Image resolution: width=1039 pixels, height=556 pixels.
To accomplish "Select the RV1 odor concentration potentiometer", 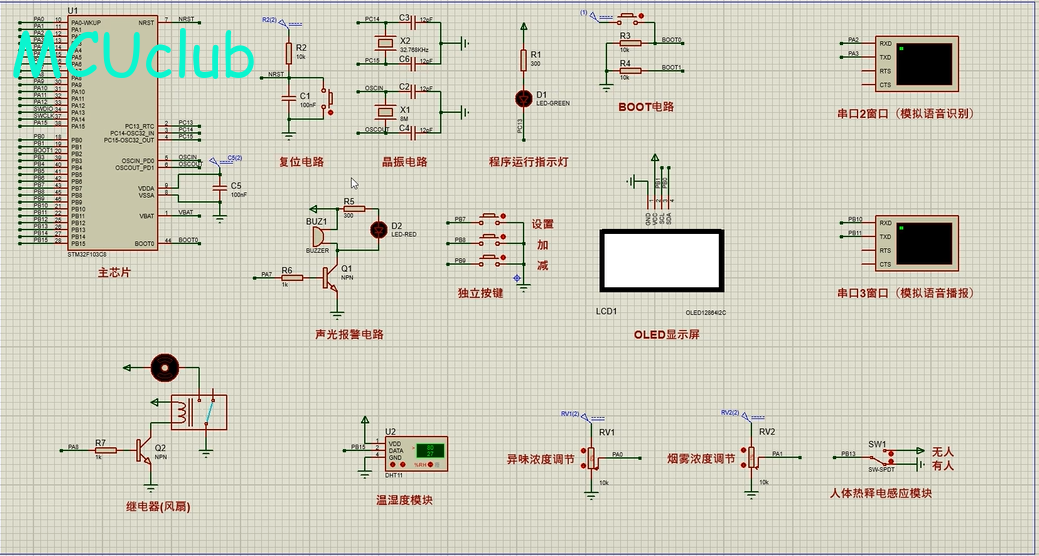I will (592, 457).
